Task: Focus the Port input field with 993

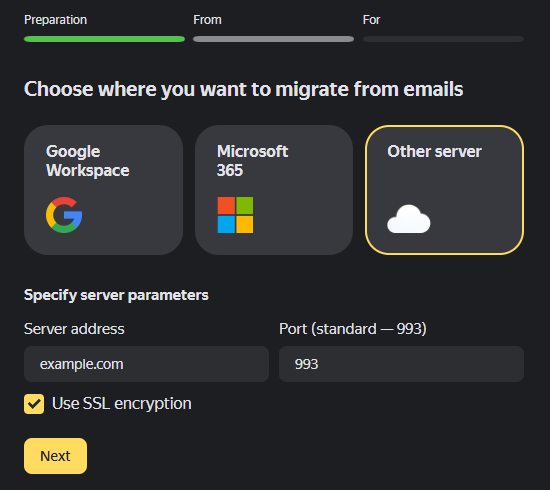Action: [401, 364]
